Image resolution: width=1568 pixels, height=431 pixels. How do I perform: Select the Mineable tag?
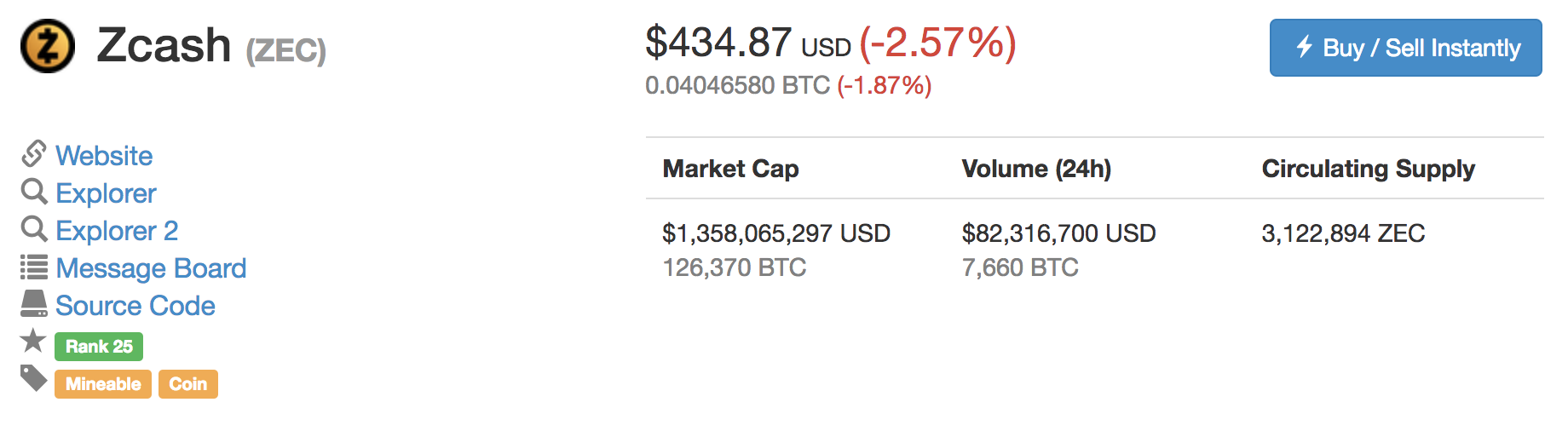(103, 384)
